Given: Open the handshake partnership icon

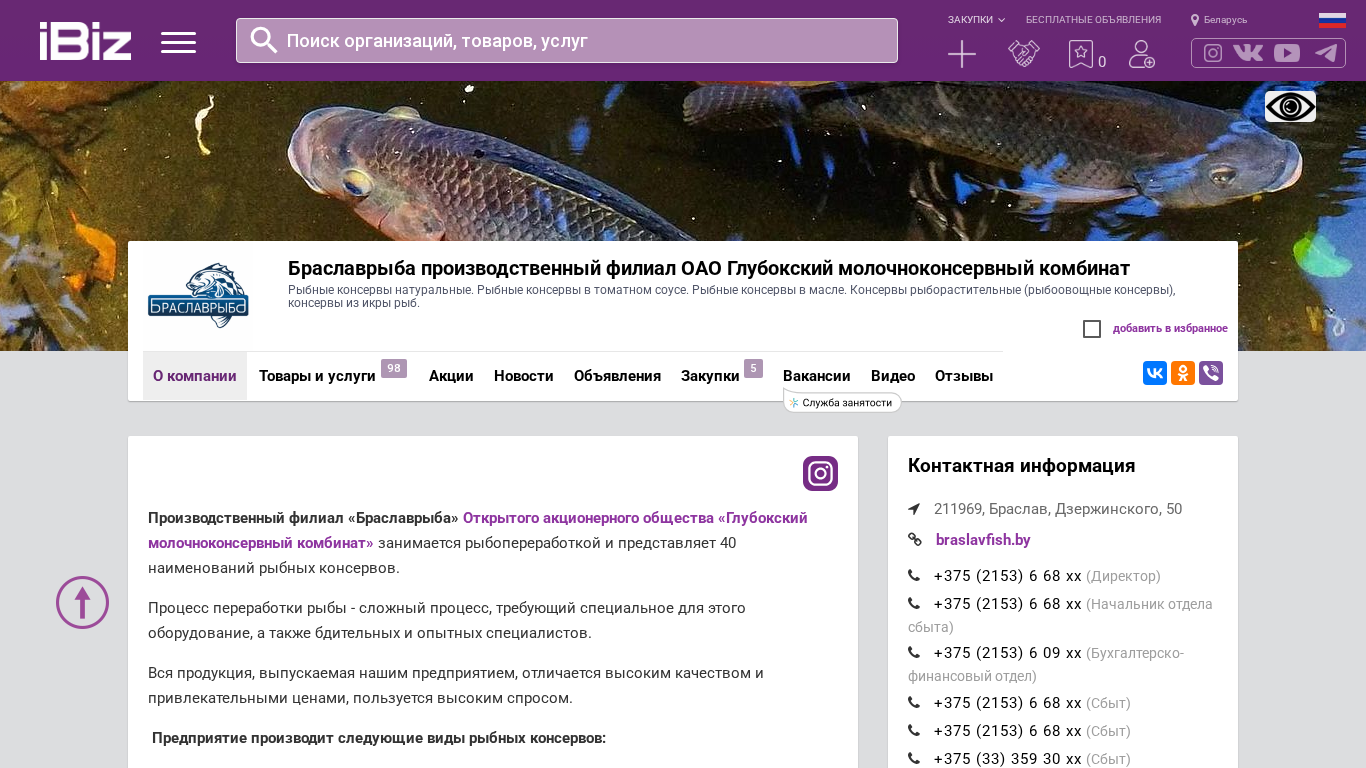Looking at the screenshot, I should (1023, 54).
